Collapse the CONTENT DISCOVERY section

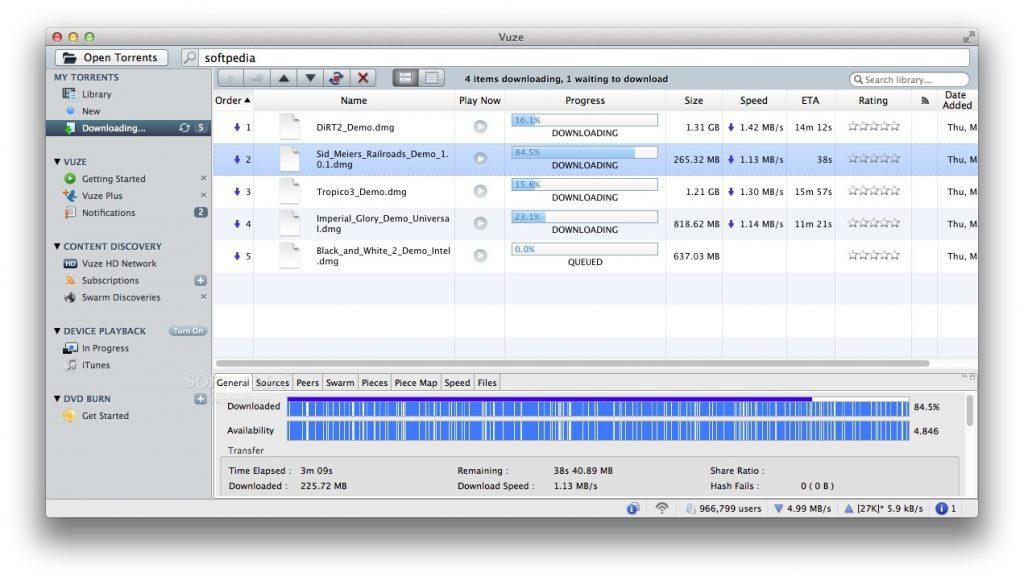[x=57, y=246]
